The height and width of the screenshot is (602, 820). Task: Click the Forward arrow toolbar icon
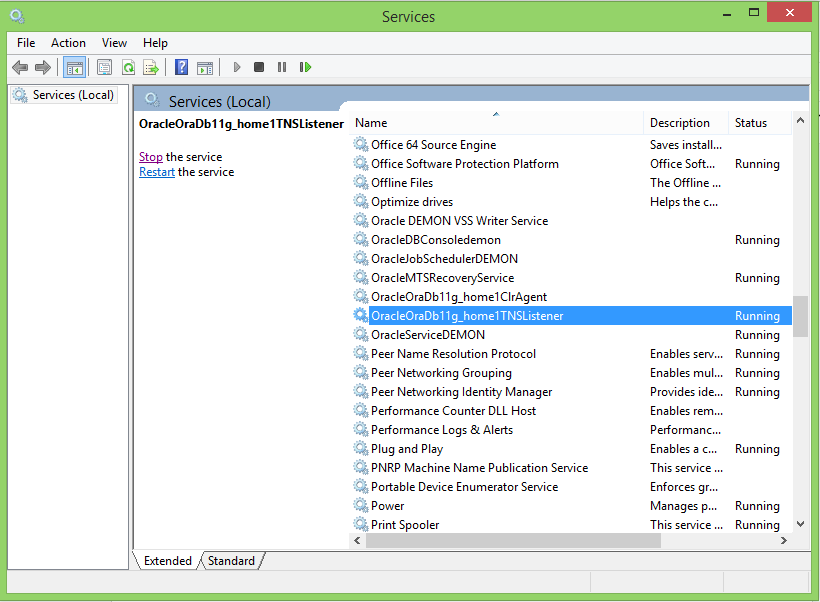(42, 67)
